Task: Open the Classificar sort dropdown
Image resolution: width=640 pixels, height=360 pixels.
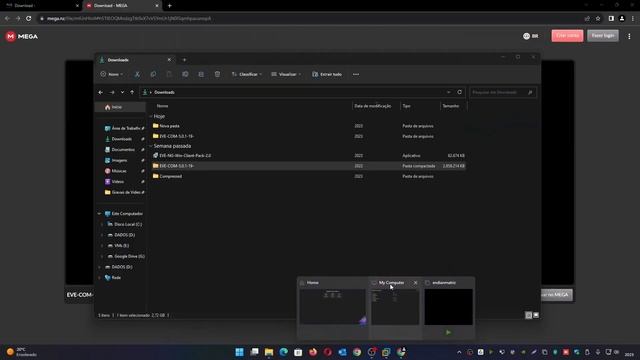Action: click(247, 74)
